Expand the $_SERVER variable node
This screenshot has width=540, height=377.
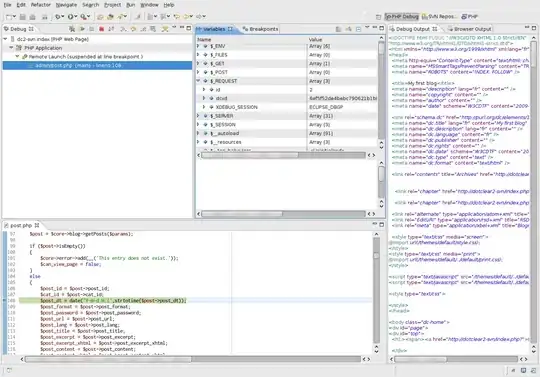coord(198,116)
